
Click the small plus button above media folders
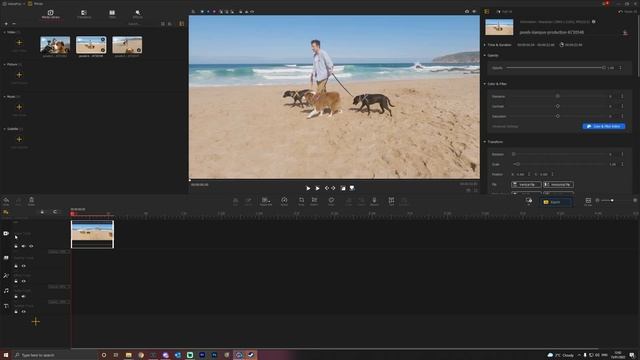[6, 24]
